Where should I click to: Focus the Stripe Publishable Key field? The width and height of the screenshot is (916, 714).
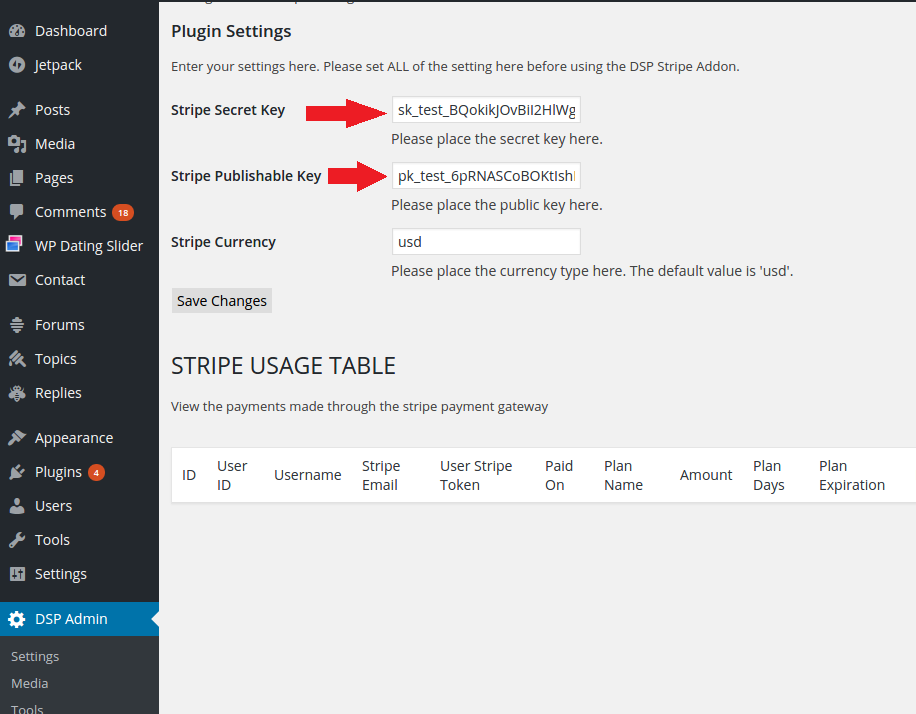pyautogui.click(x=486, y=176)
